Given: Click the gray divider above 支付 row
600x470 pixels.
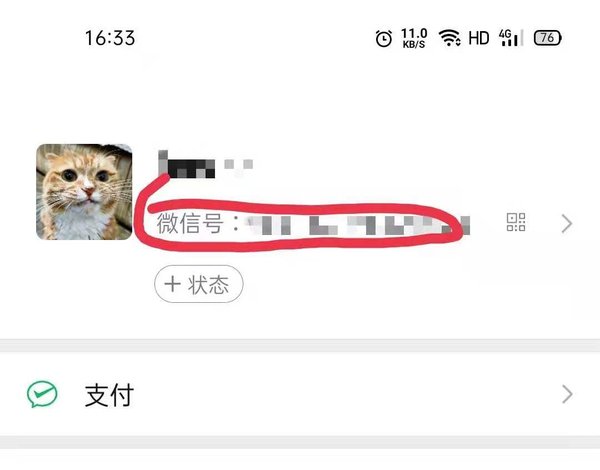Looking at the screenshot, I should pyautogui.click(x=300, y=346).
